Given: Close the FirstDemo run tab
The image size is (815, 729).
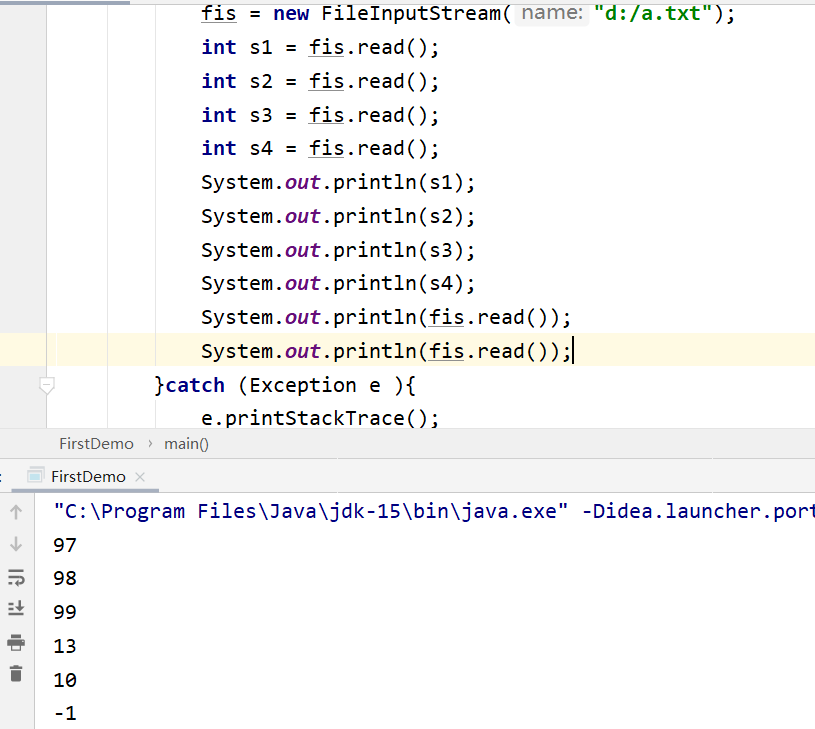Looking at the screenshot, I should point(140,476).
